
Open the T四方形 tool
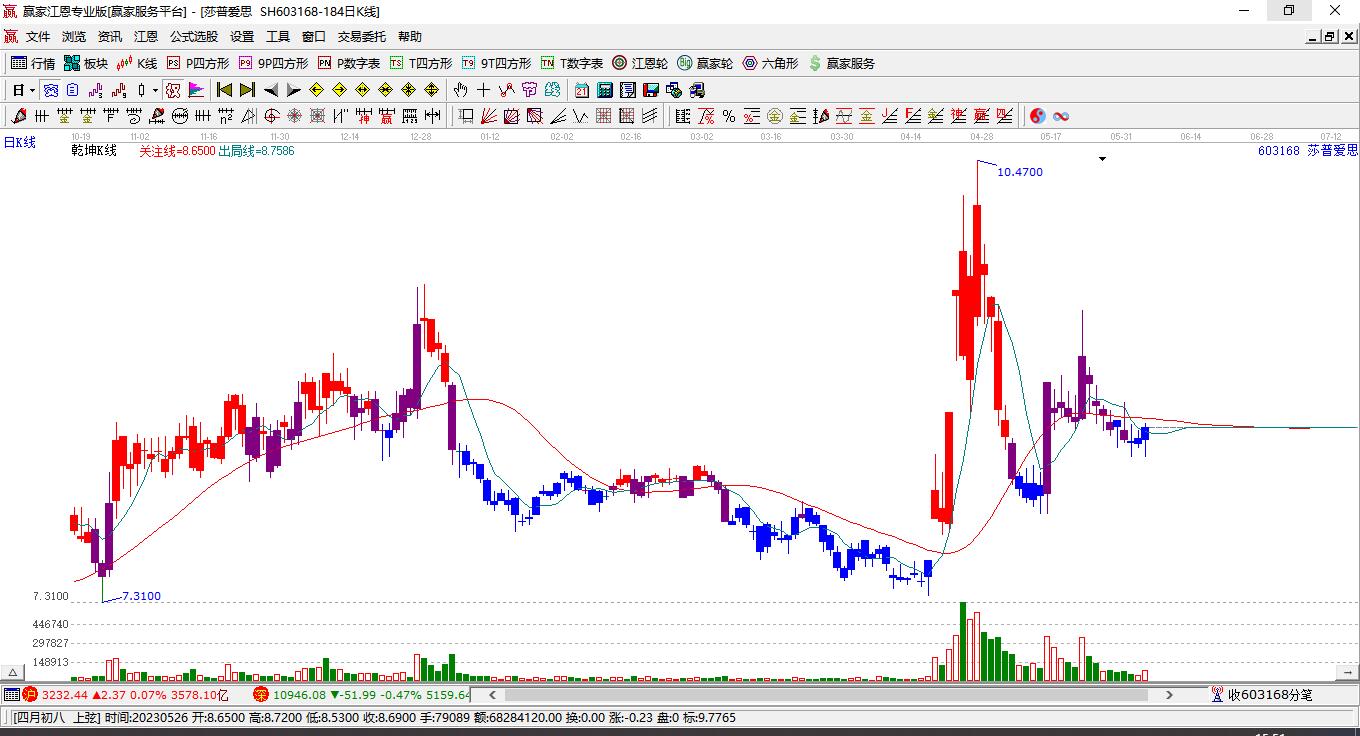(x=421, y=63)
